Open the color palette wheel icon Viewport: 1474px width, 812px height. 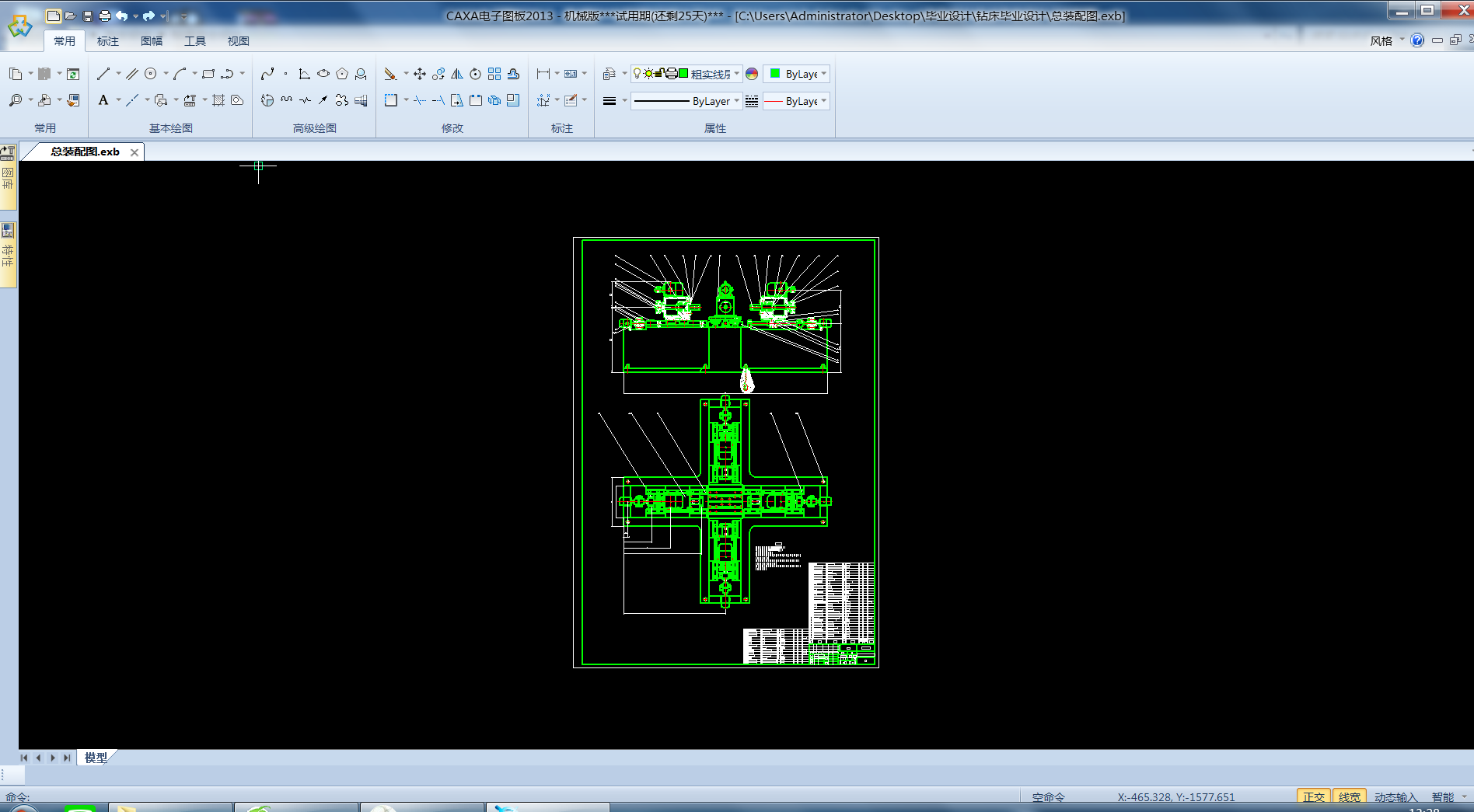(752, 74)
